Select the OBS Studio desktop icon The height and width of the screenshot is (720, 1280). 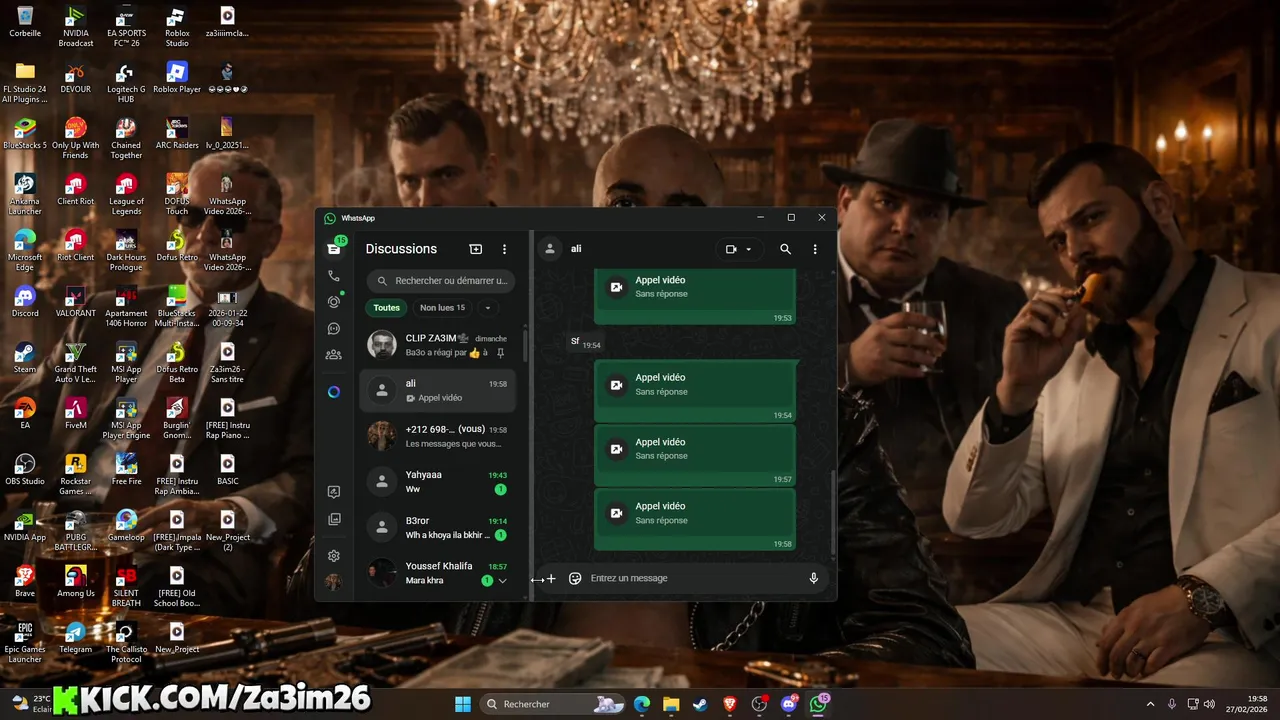tap(25, 470)
